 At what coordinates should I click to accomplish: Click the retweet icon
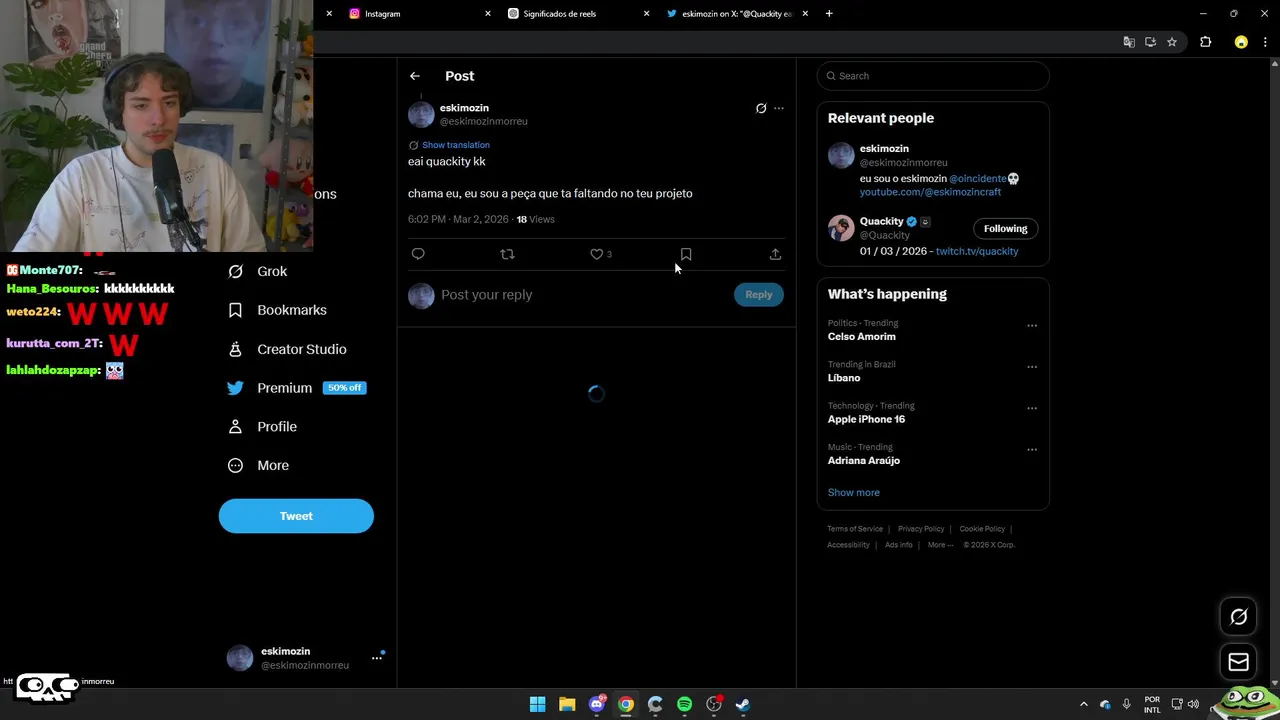coord(507,254)
